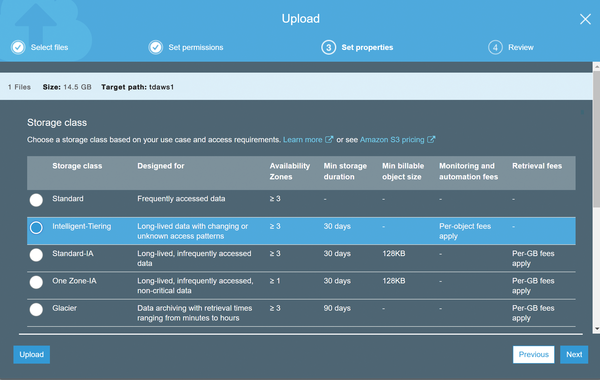Open the Learn more link
The height and width of the screenshot is (380, 600).
pyautogui.click(x=303, y=140)
